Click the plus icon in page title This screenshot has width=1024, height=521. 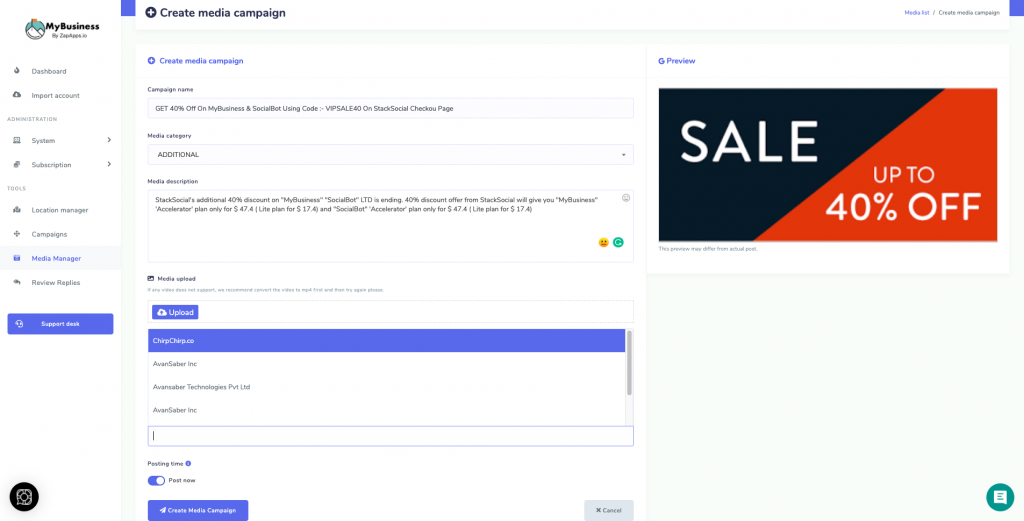(151, 12)
